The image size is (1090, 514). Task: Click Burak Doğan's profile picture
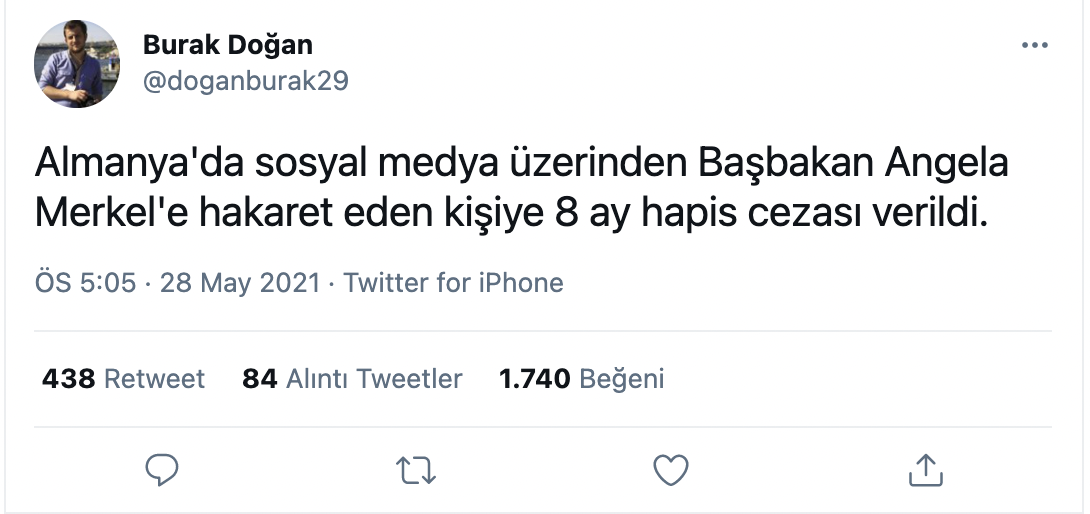pos(77,63)
